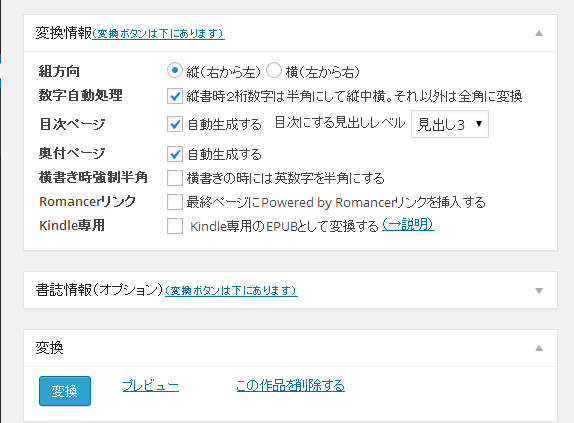This screenshot has height=423, width=574.
Task: Toggle 奥付ページ 自動生成する checkbox
Action: (x=175, y=154)
